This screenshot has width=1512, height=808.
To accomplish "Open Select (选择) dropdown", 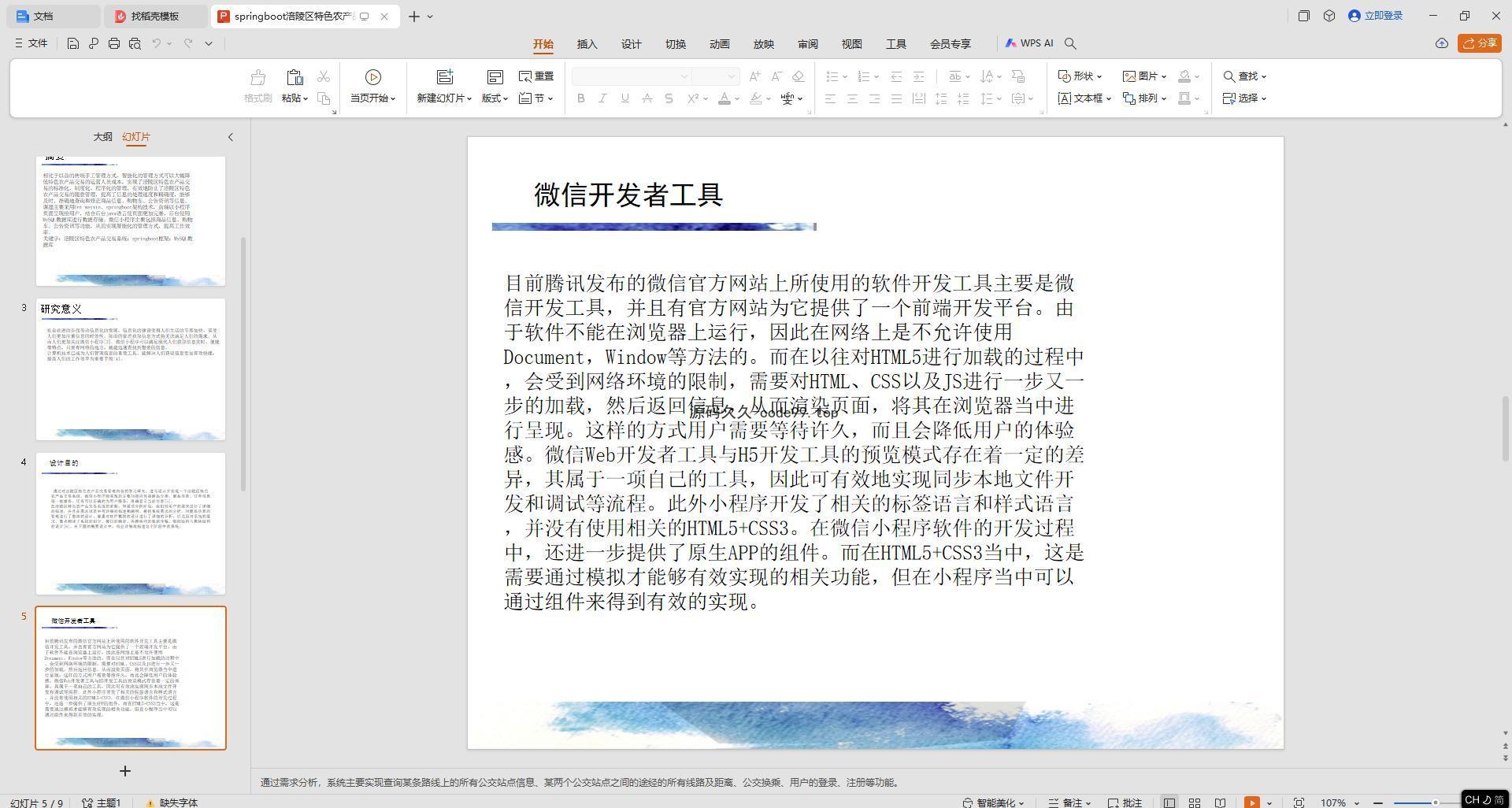I will (1244, 98).
